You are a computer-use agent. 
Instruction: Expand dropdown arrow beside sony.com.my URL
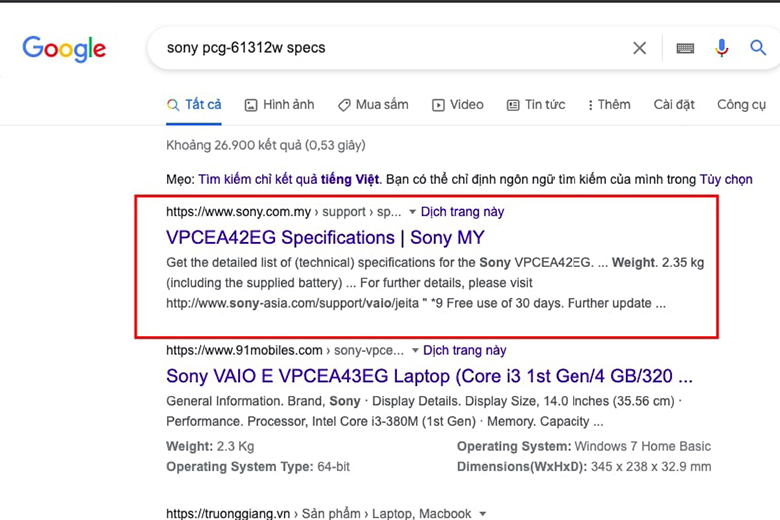pos(412,212)
